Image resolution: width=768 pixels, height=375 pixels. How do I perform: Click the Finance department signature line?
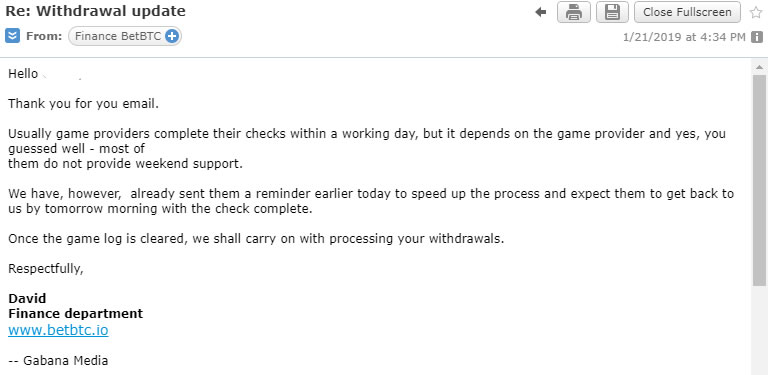(x=75, y=314)
